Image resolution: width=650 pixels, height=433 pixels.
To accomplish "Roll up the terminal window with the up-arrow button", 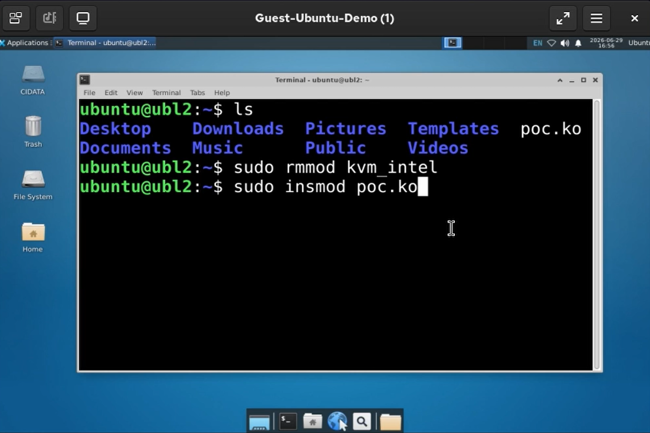I will click(x=560, y=80).
